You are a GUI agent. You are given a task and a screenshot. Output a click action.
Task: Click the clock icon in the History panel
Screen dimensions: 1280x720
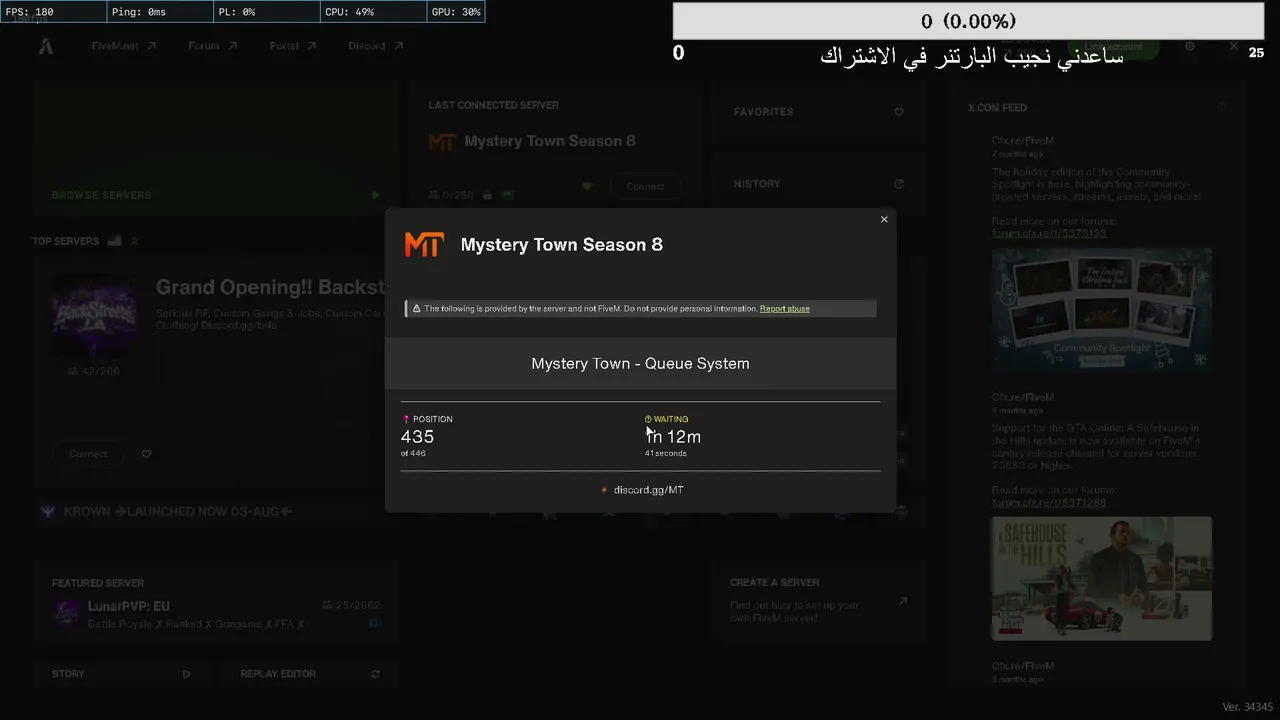click(x=899, y=184)
